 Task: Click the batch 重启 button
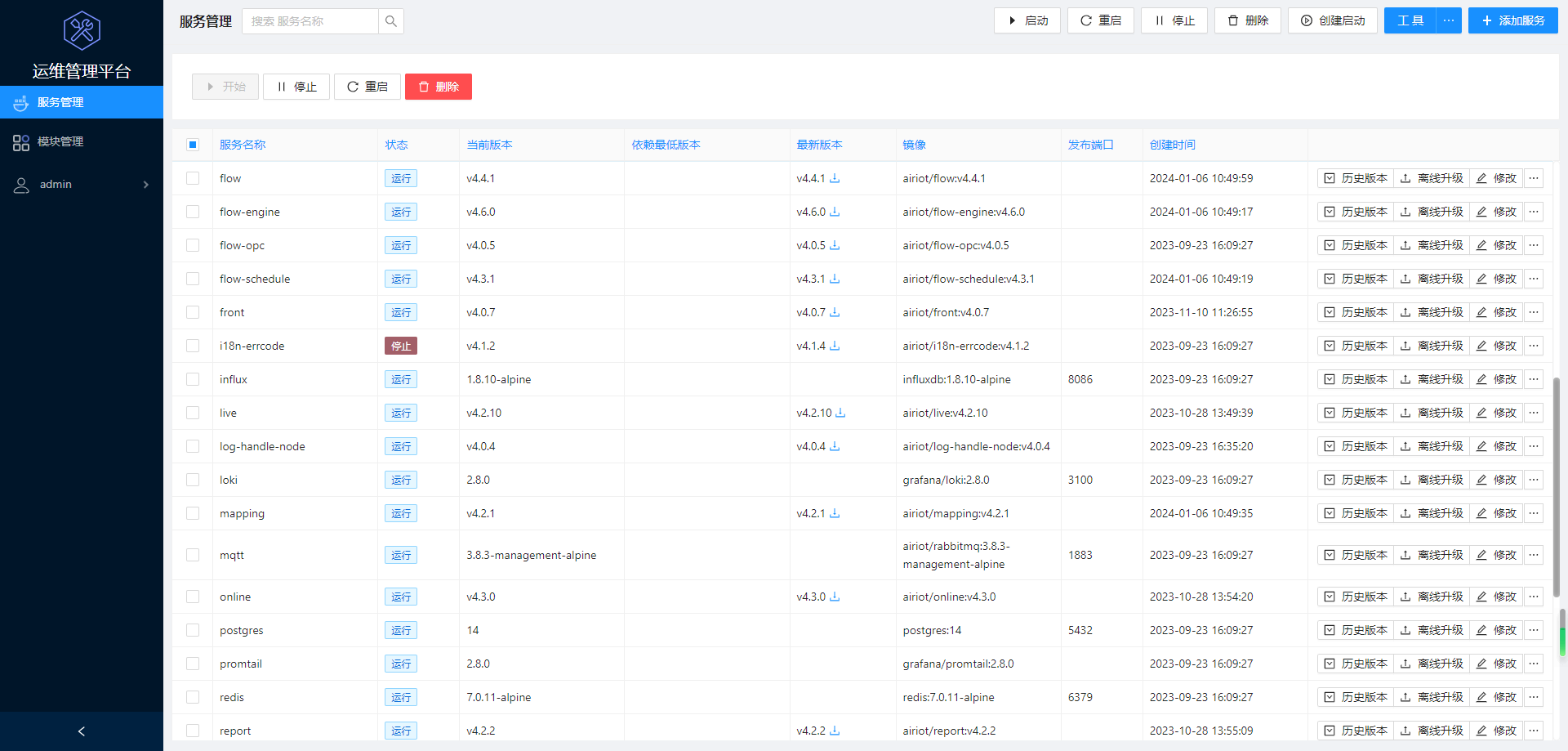[x=367, y=87]
